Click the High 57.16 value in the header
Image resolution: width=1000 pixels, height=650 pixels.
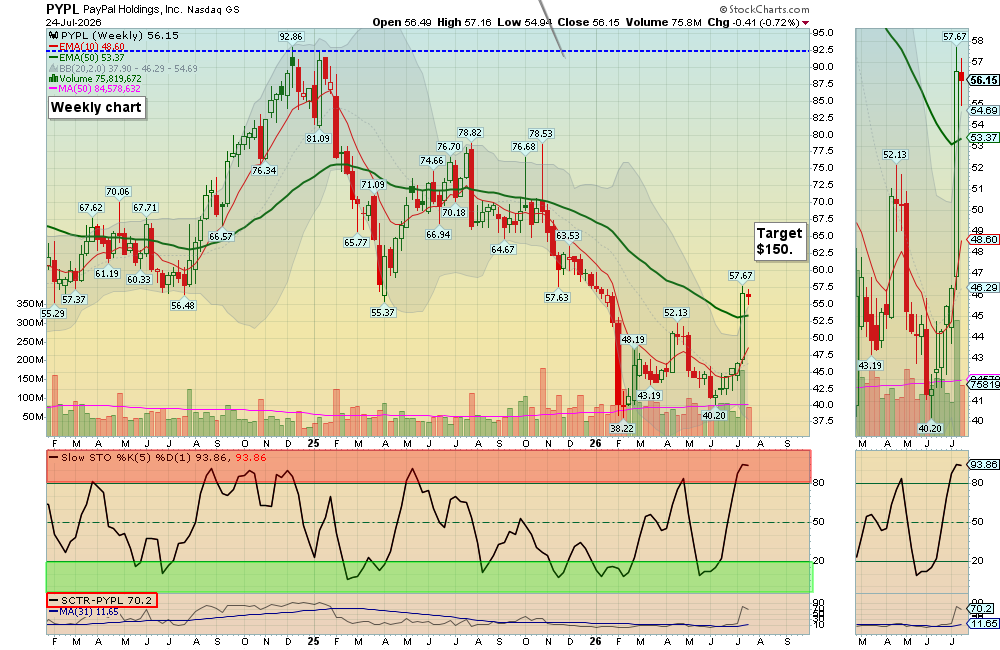pos(464,22)
